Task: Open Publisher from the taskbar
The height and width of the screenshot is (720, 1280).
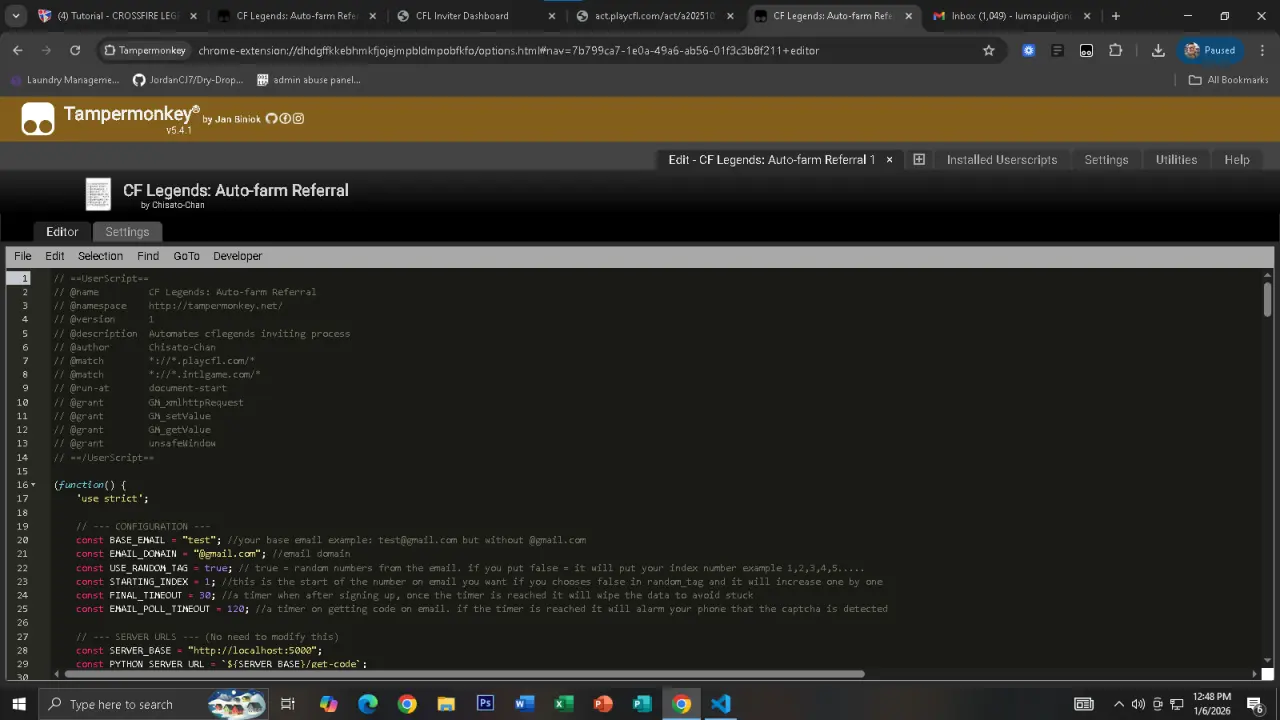Action: pos(642,704)
